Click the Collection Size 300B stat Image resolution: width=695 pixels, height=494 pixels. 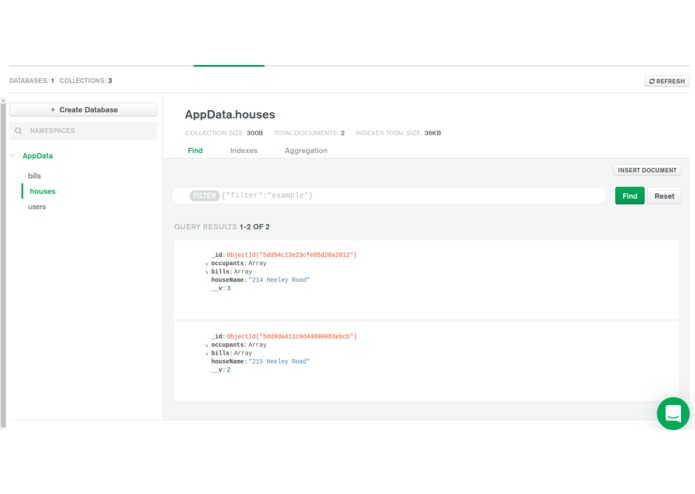[224, 133]
